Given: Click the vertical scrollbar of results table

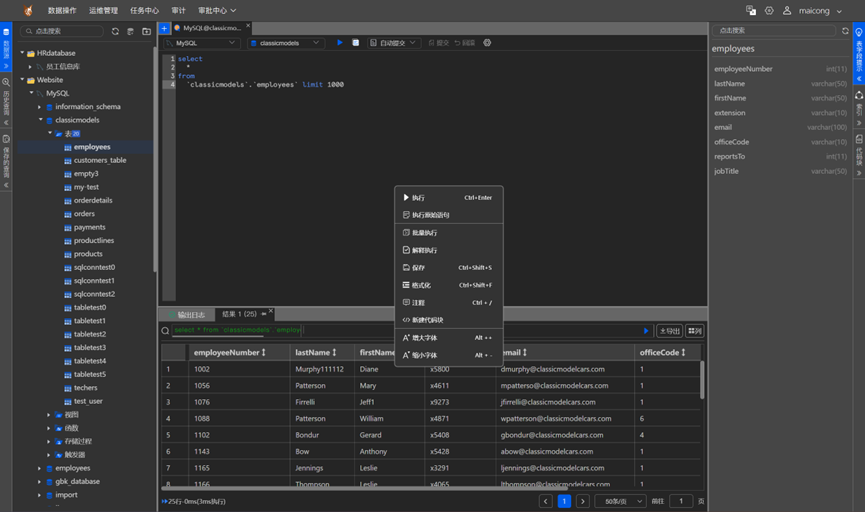Looking at the screenshot, I should tap(702, 380).
